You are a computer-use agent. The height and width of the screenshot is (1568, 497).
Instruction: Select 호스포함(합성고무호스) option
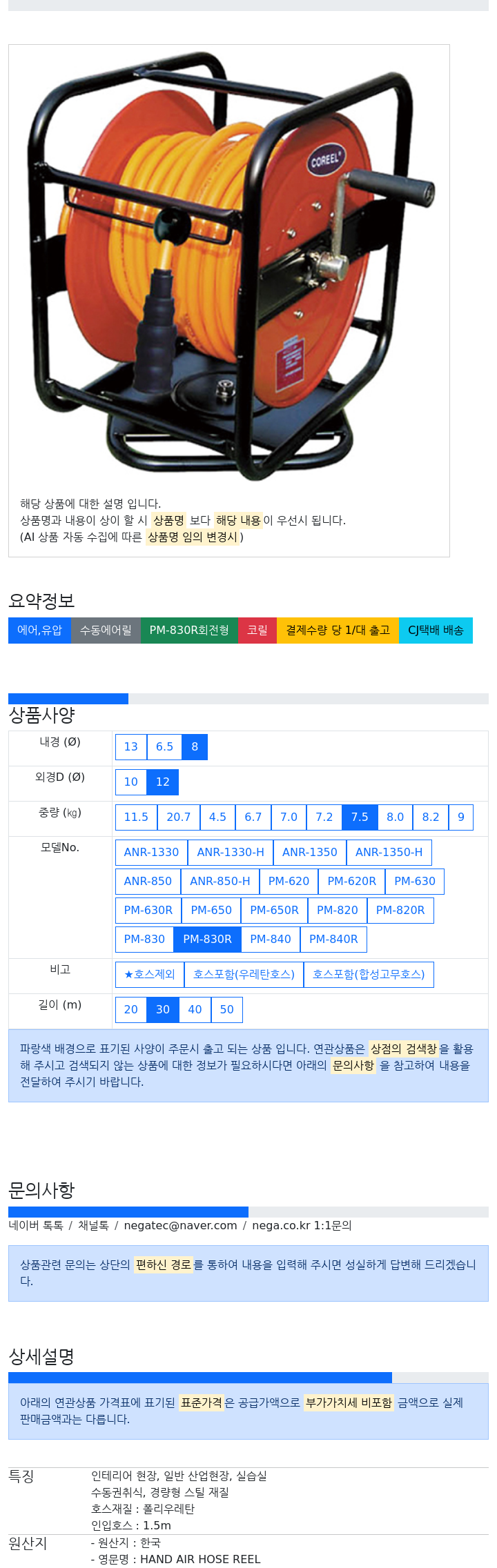tap(369, 974)
